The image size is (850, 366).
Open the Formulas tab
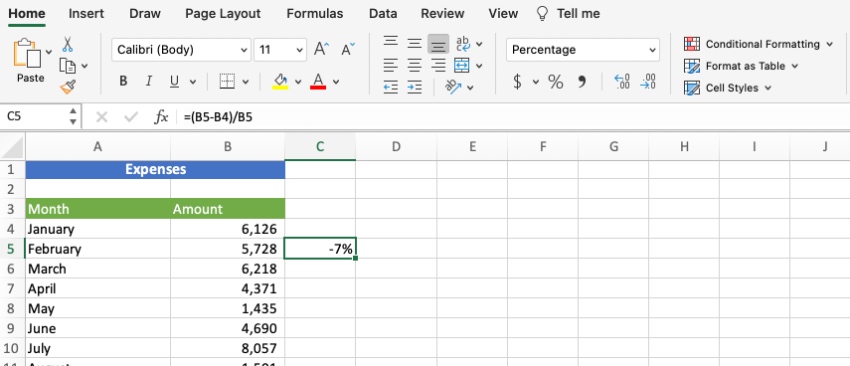[314, 14]
